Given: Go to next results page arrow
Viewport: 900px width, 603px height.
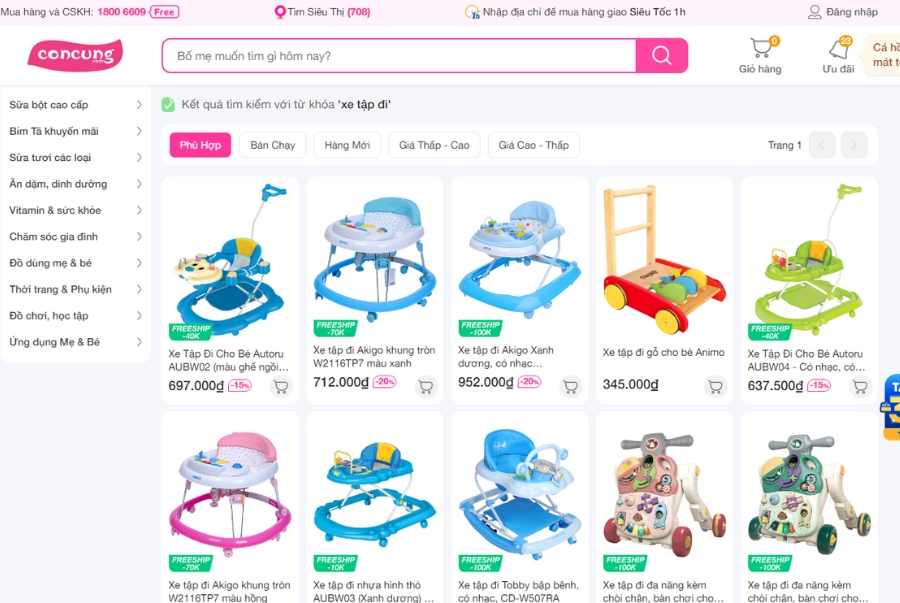Looking at the screenshot, I should [854, 145].
